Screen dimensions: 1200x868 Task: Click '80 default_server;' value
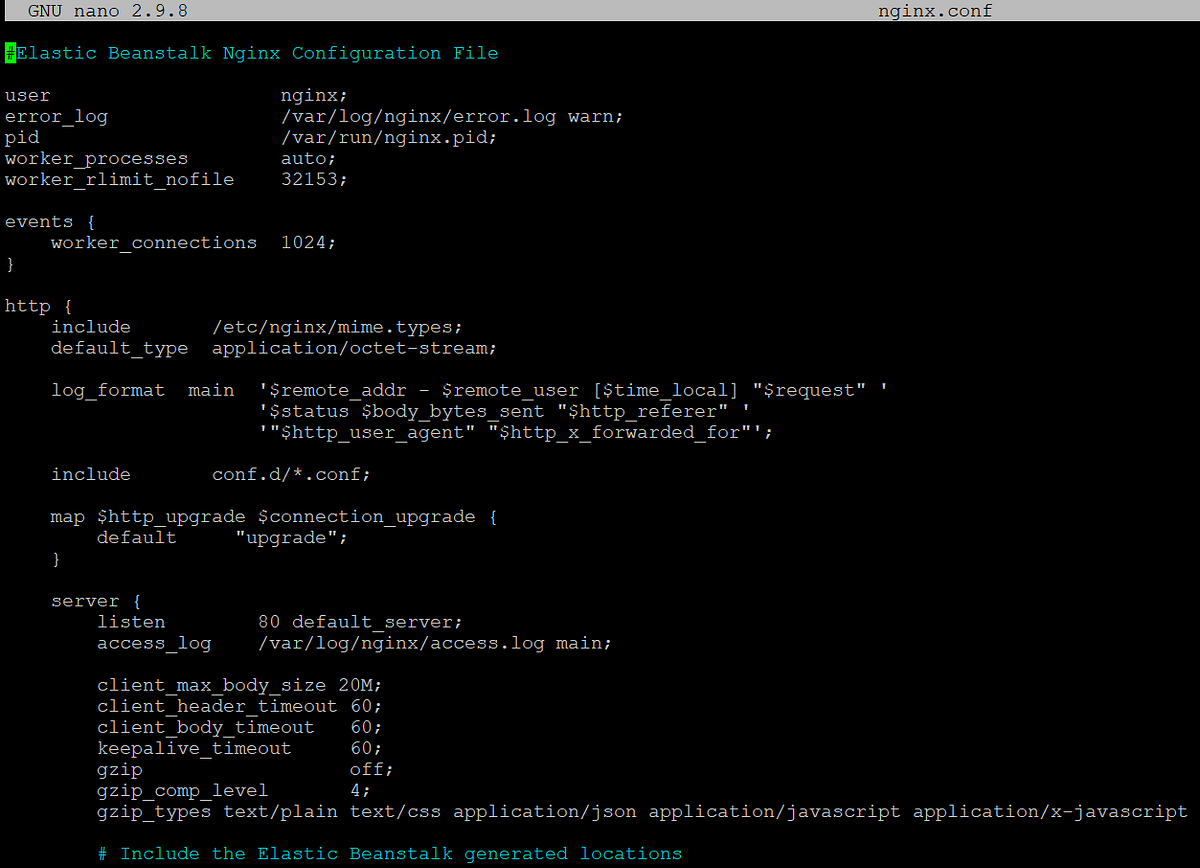click(360, 622)
